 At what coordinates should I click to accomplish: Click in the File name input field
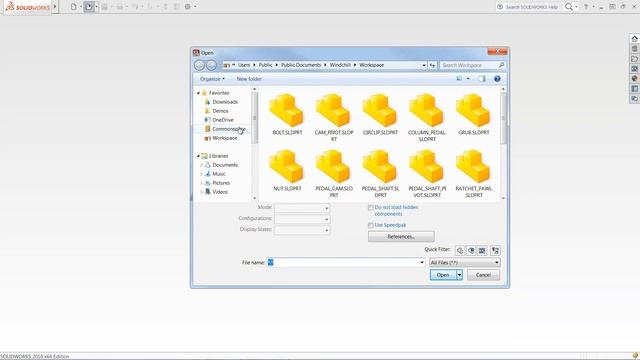pos(346,263)
